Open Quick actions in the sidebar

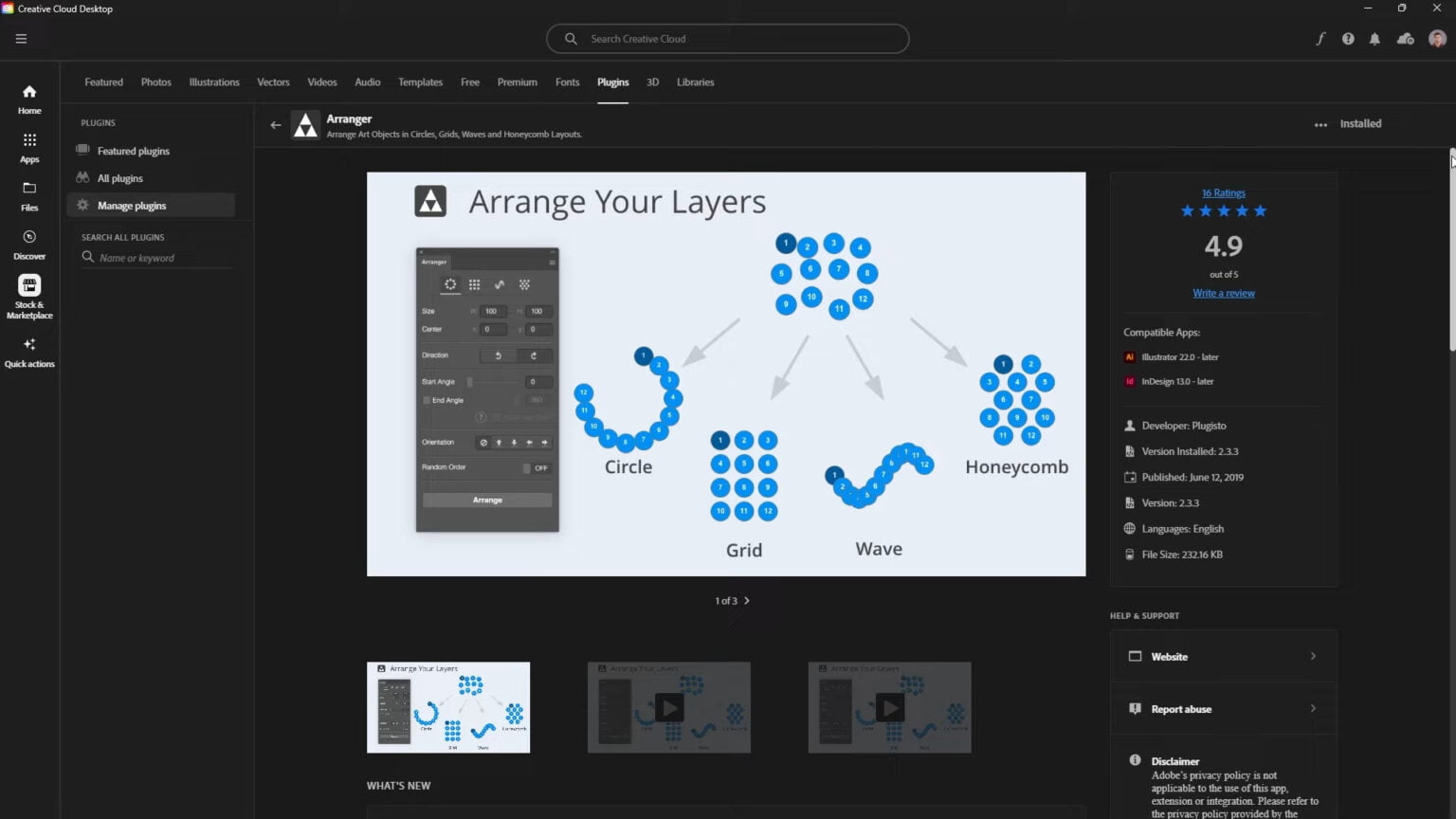tap(29, 352)
